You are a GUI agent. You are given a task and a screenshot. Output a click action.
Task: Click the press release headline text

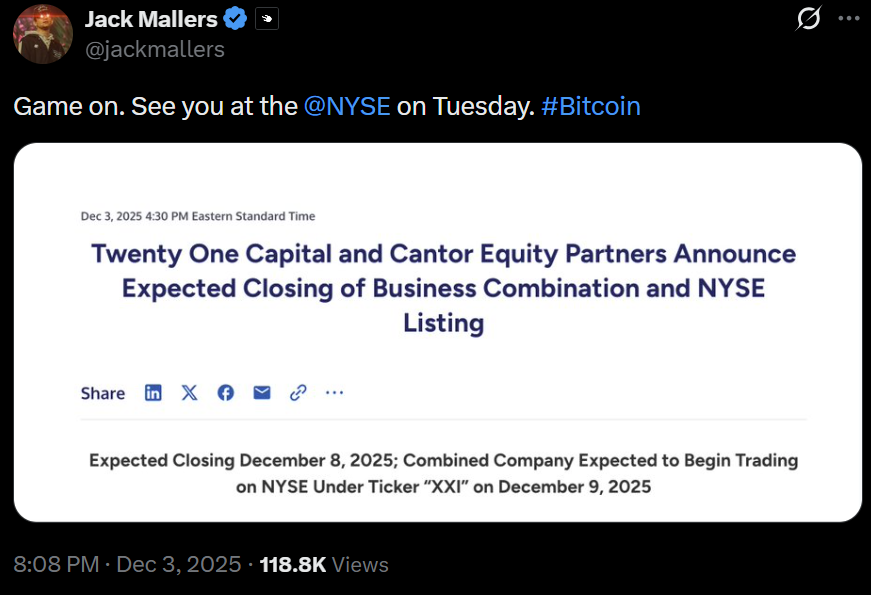[443, 288]
